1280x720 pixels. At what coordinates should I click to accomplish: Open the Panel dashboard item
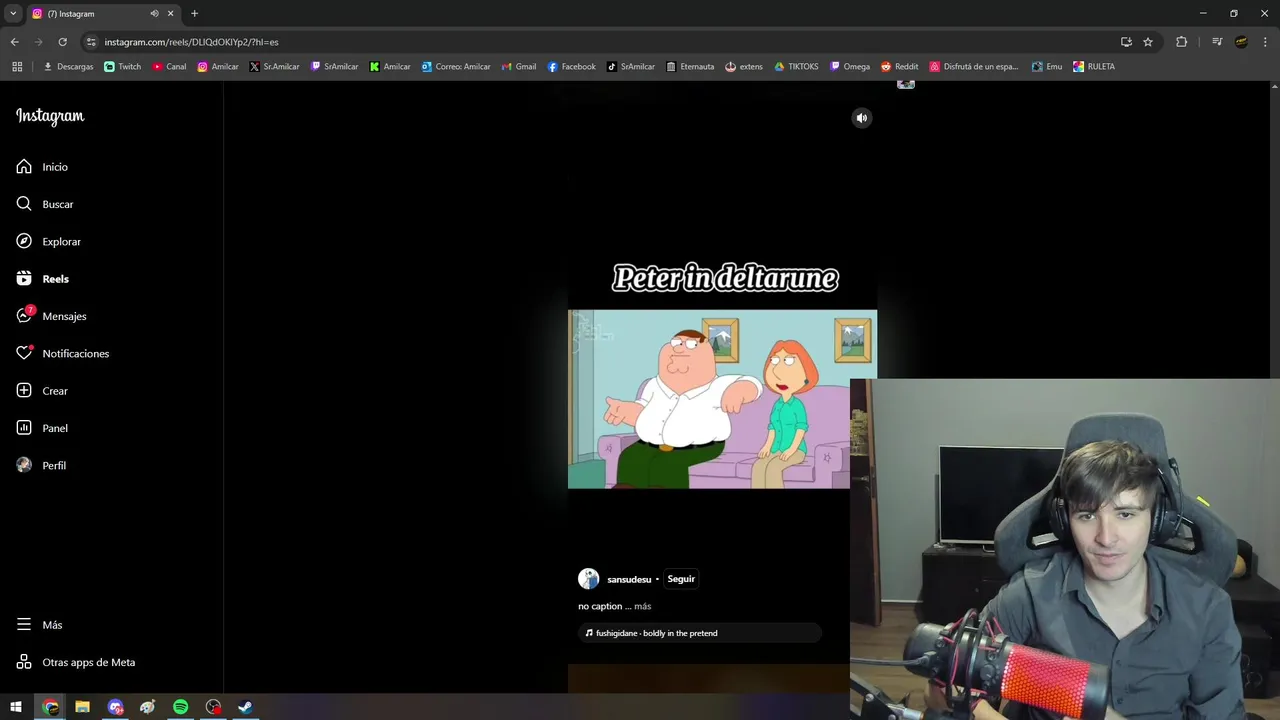tap(42, 428)
